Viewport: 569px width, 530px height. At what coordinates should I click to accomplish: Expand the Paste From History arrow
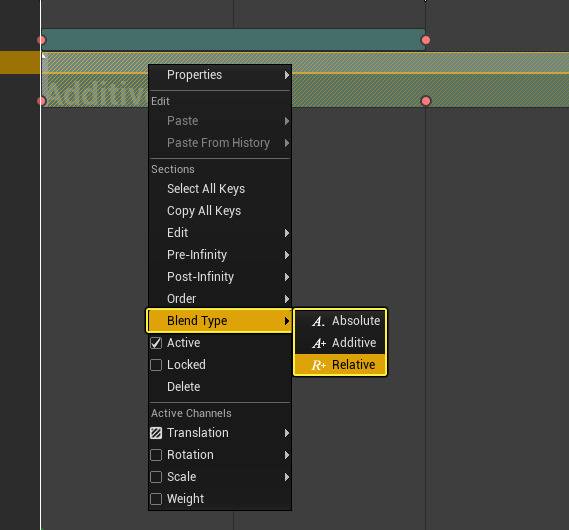(x=287, y=143)
